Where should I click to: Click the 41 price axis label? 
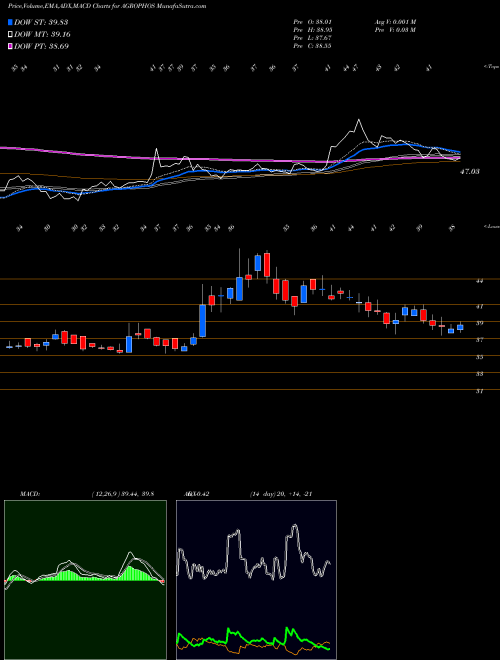point(480,307)
